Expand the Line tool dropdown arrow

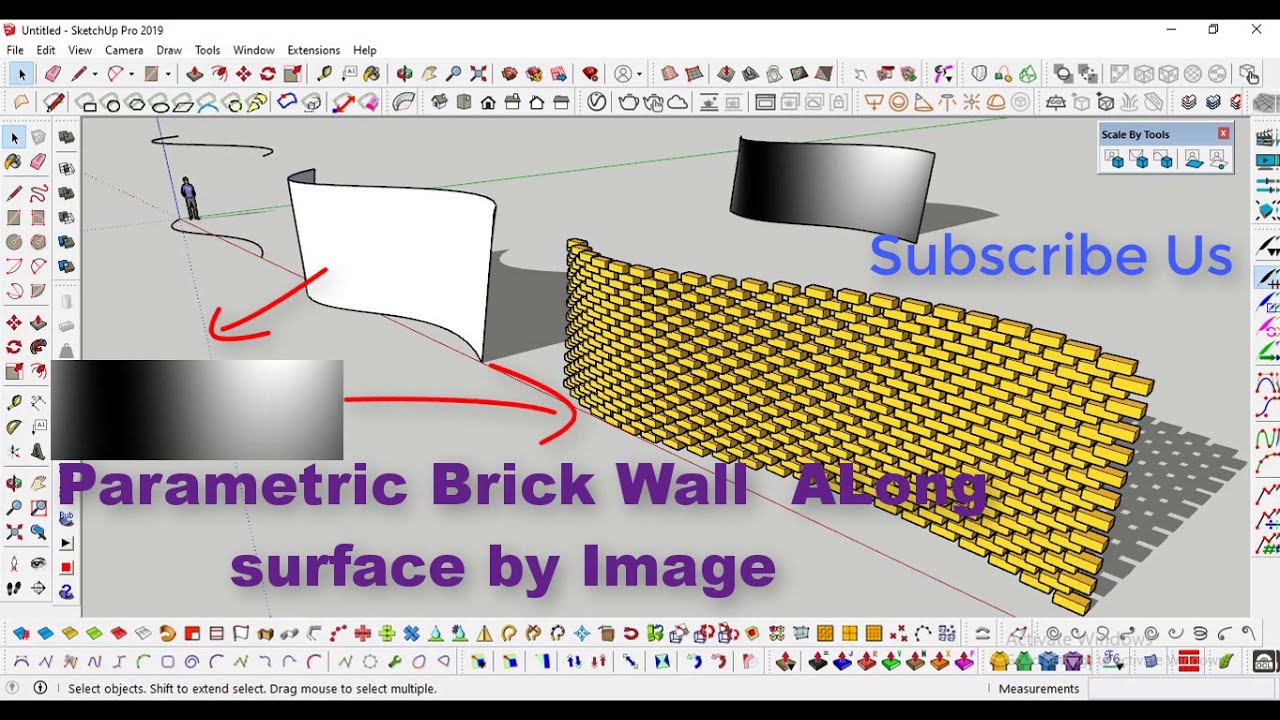tap(95, 74)
